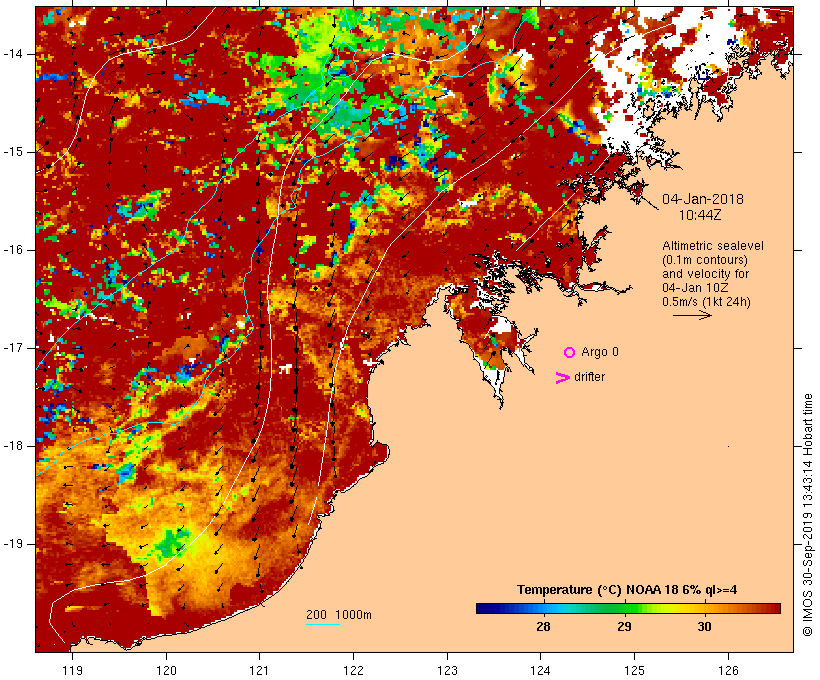Click the '30' colorbar tick label
The width and height of the screenshot is (820, 680).
[x=704, y=627]
